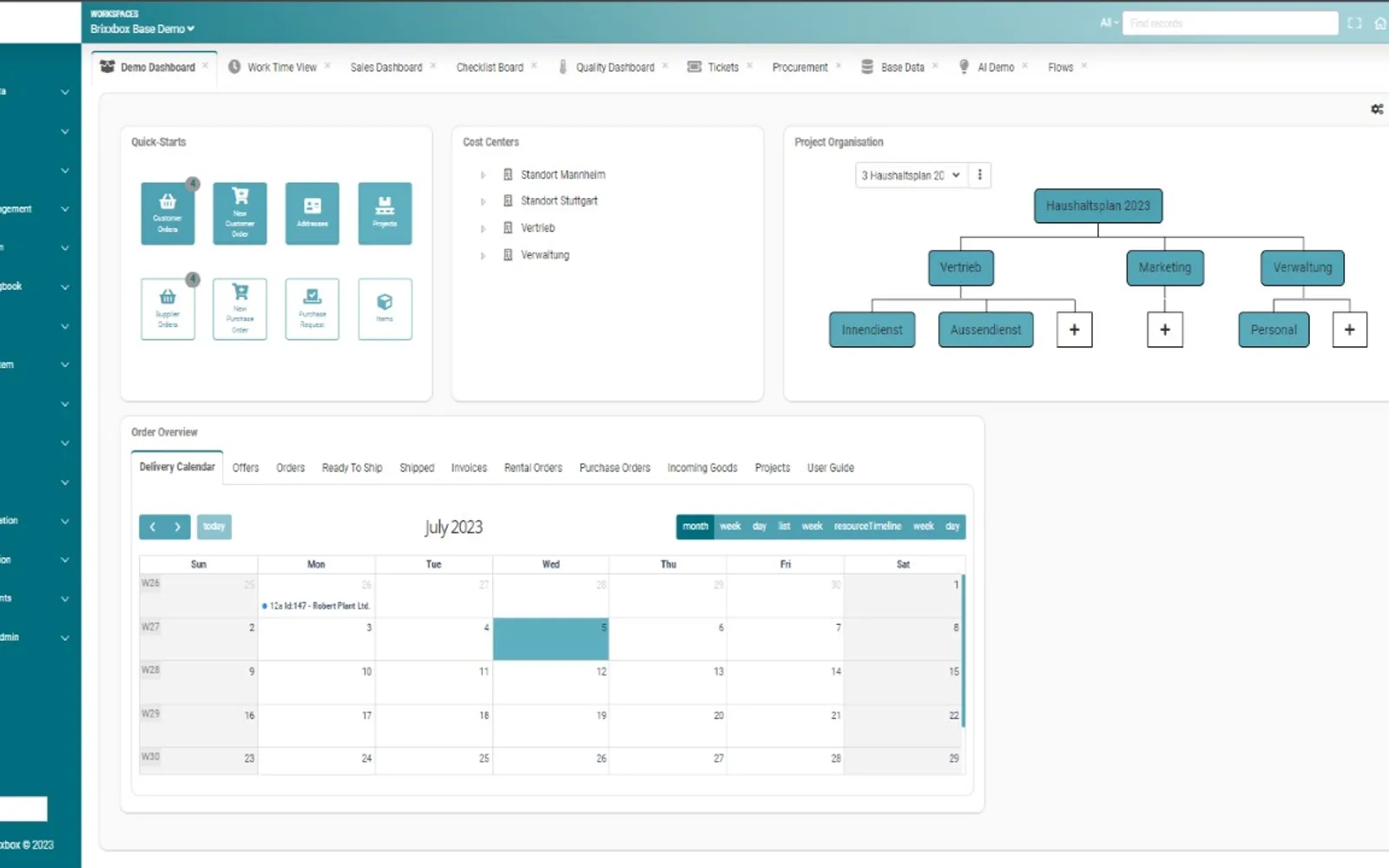Open the New Purchase Order quick-start tile

pos(240,309)
